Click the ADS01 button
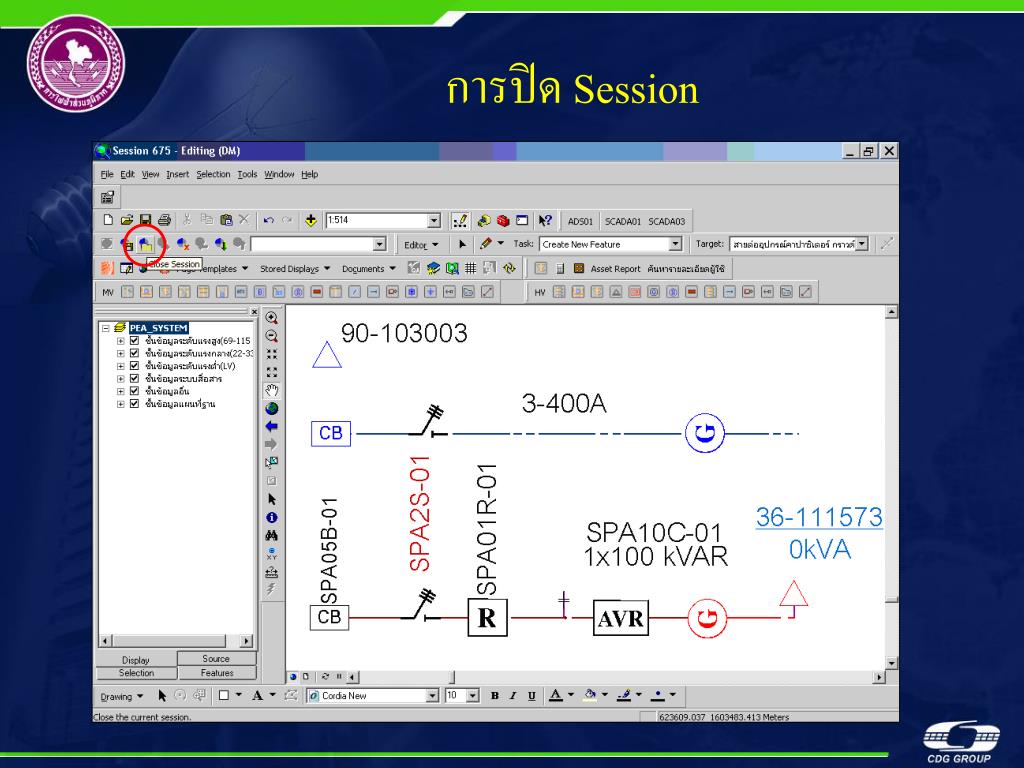 (580, 221)
